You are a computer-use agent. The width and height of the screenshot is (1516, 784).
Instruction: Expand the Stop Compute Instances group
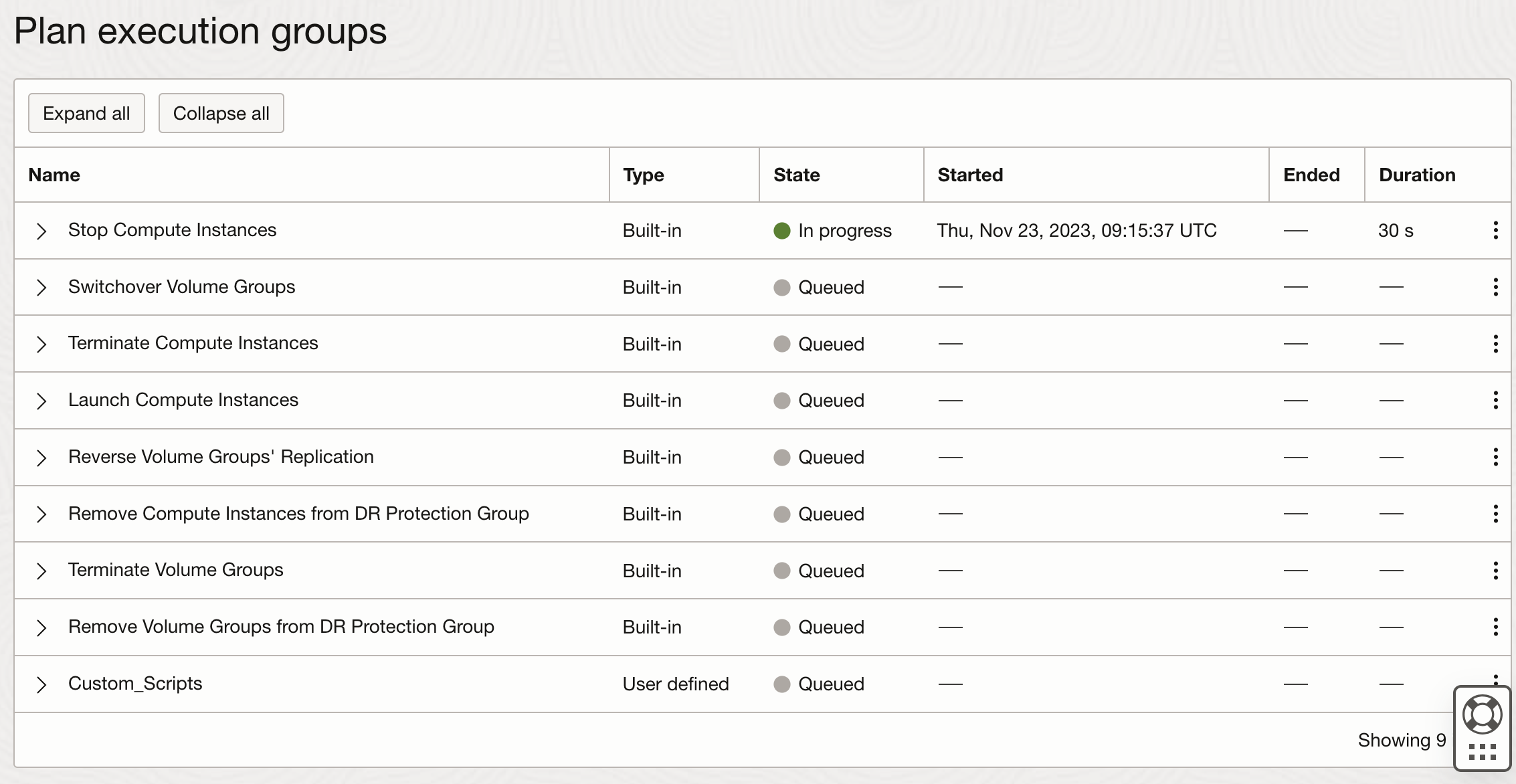(x=41, y=231)
